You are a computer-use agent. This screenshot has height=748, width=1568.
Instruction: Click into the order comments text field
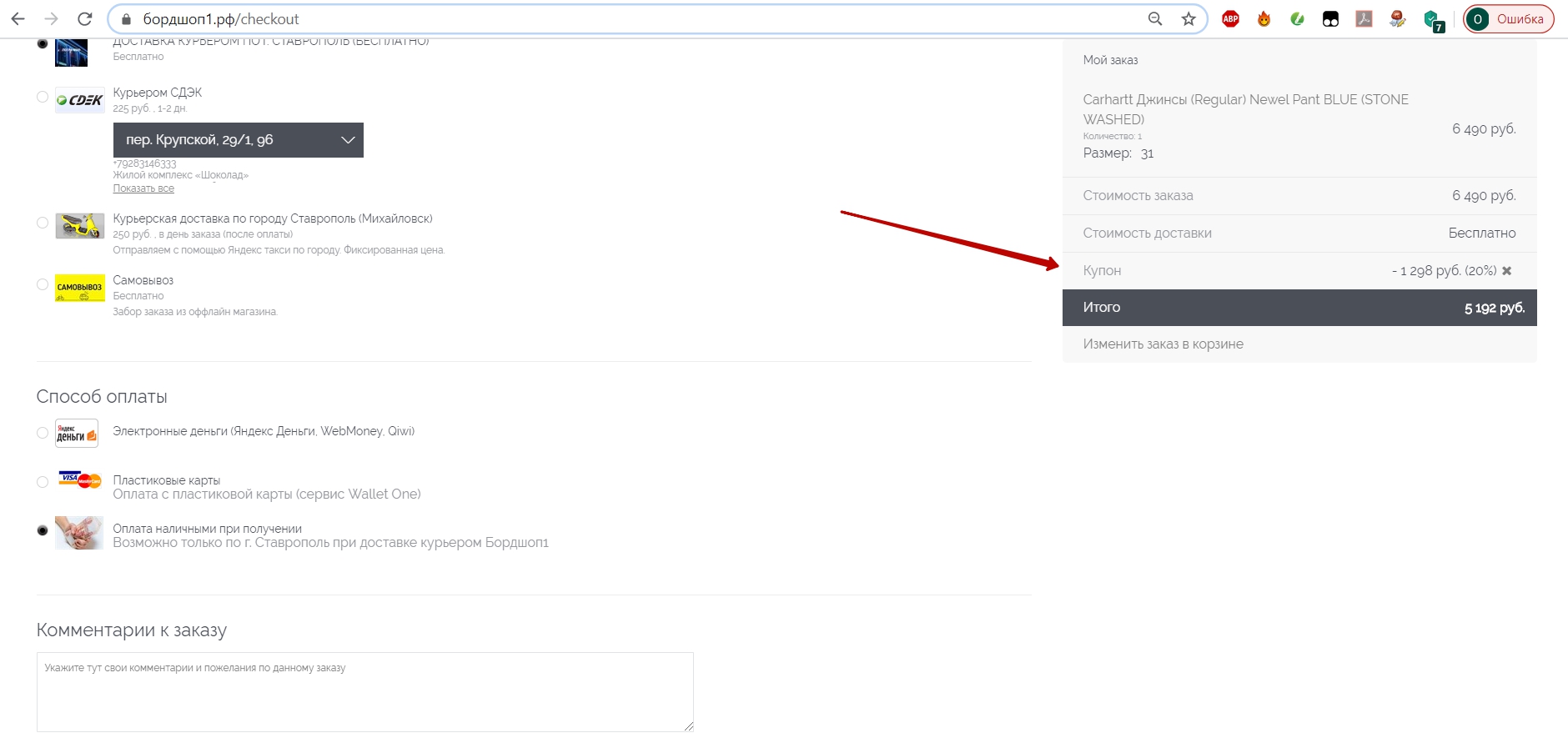tap(364, 692)
